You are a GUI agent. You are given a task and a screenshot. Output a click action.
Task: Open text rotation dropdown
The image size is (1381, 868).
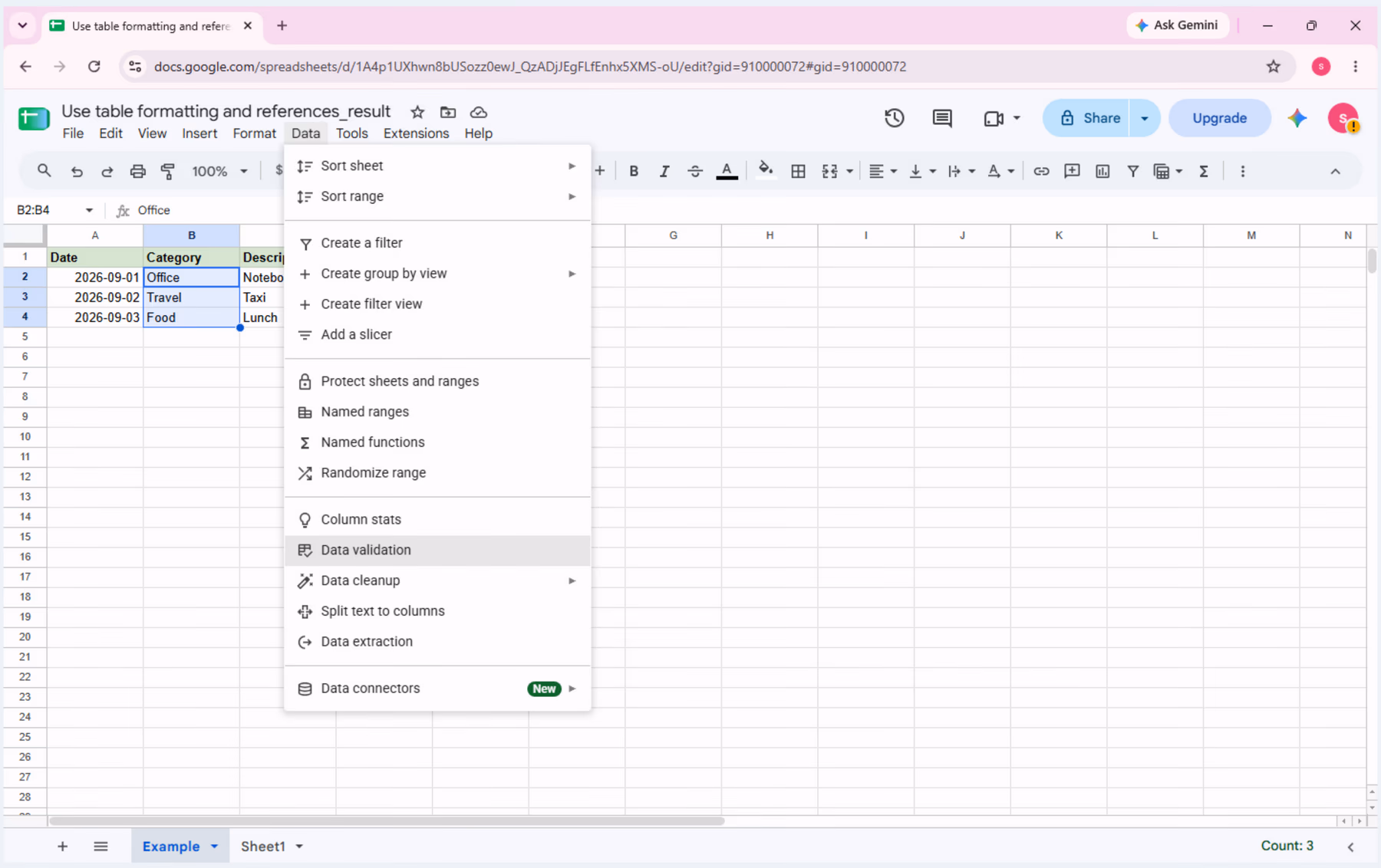click(x=1000, y=171)
